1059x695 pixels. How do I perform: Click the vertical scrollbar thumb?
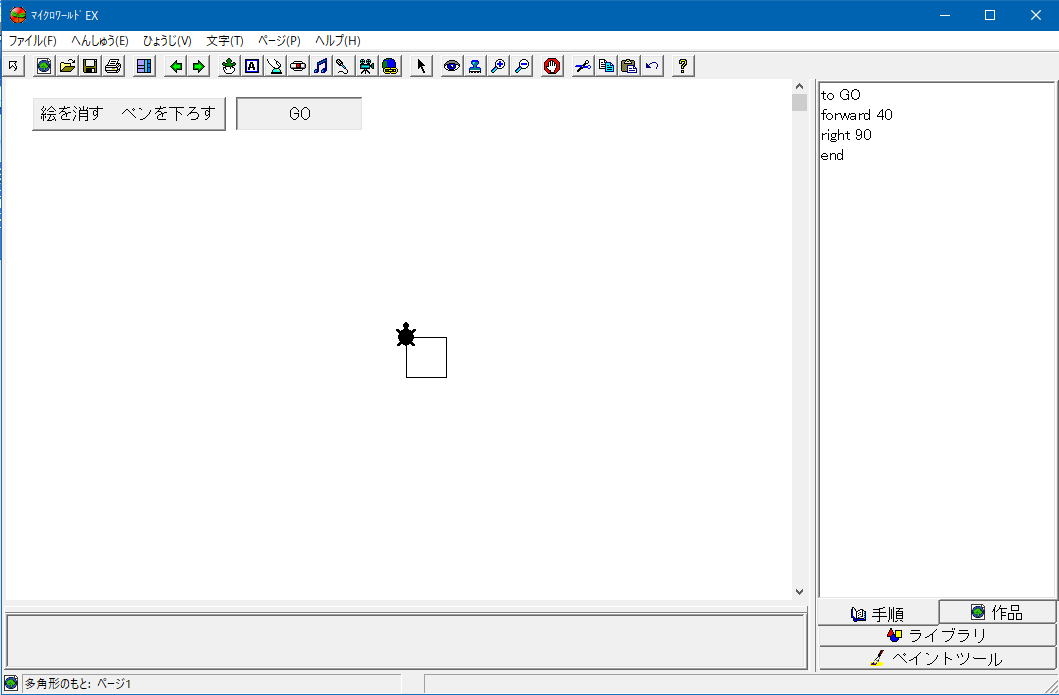pyautogui.click(x=799, y=103)
